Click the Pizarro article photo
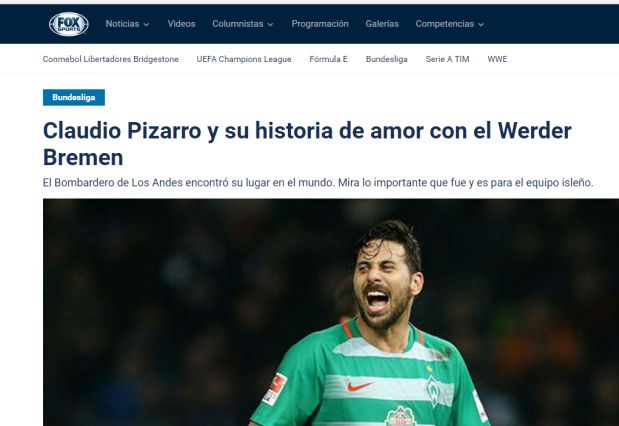The image size is (619, 426). [331, 312]
